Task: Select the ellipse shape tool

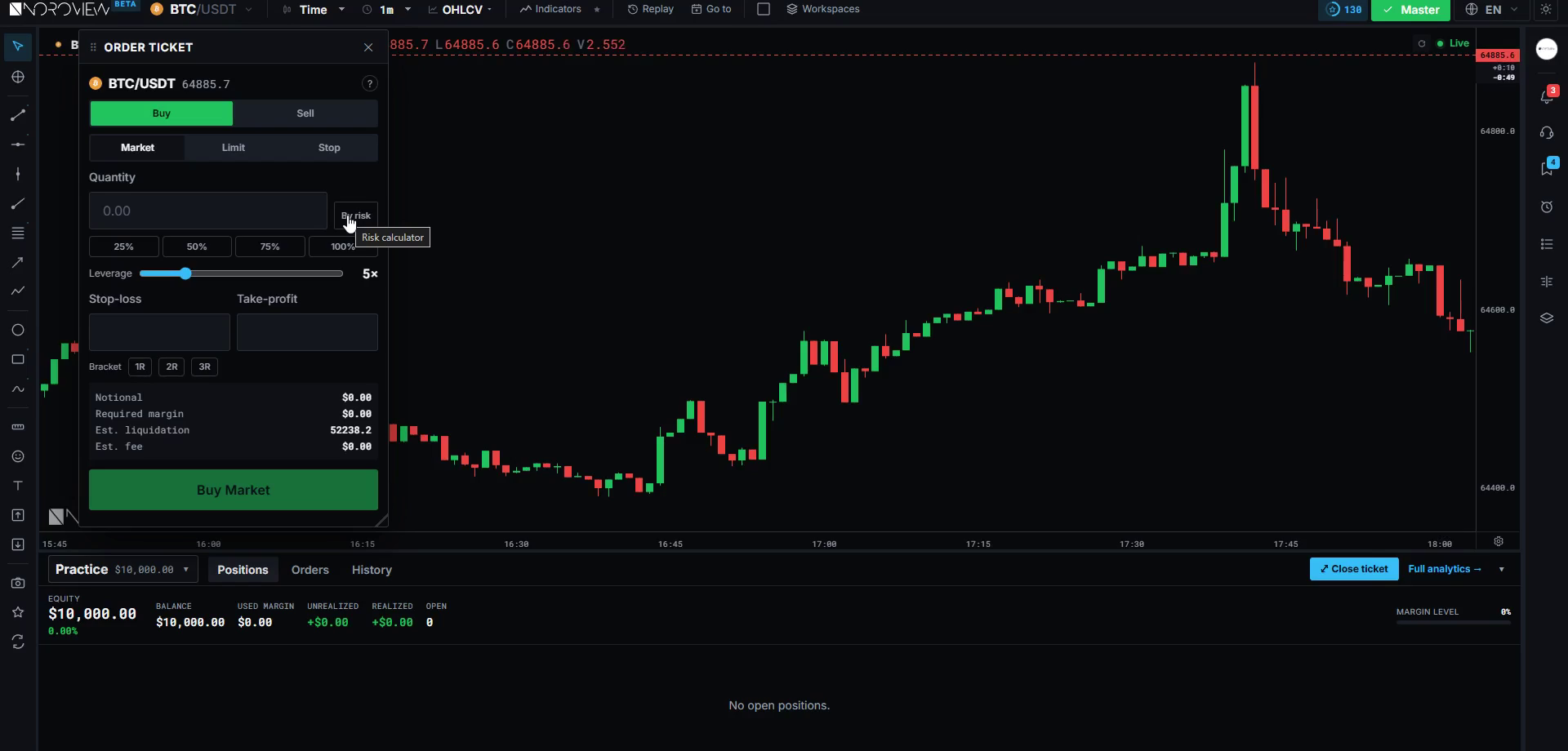Action: click(x=18, y=330)
